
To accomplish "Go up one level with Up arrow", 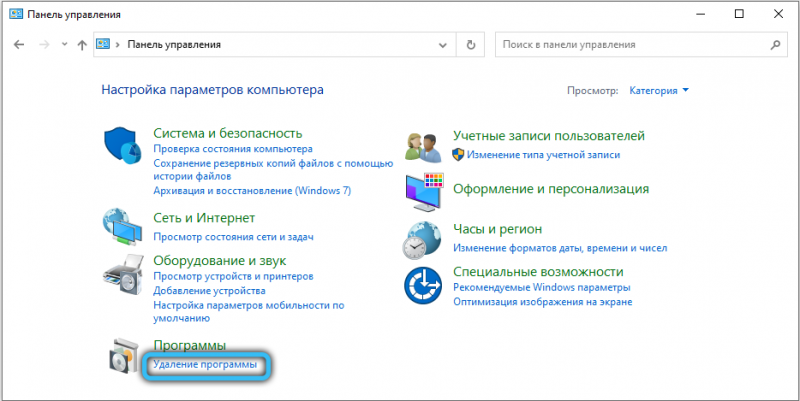I will (x=82, y=45).
